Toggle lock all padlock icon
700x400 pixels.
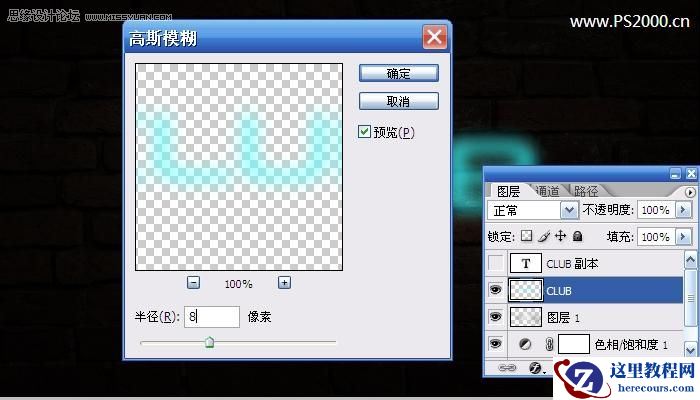tap(578, 236)
